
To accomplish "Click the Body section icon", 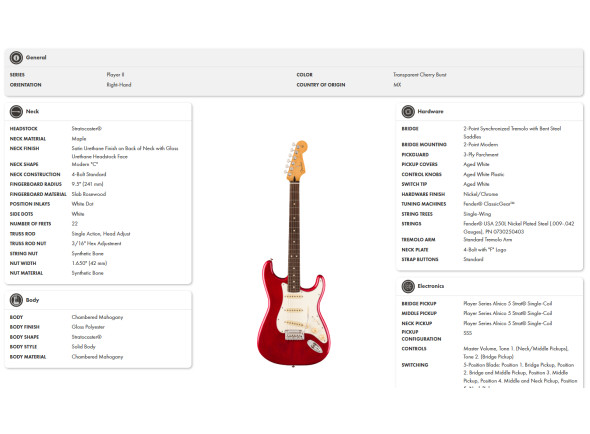I will (x=16, y=300).
